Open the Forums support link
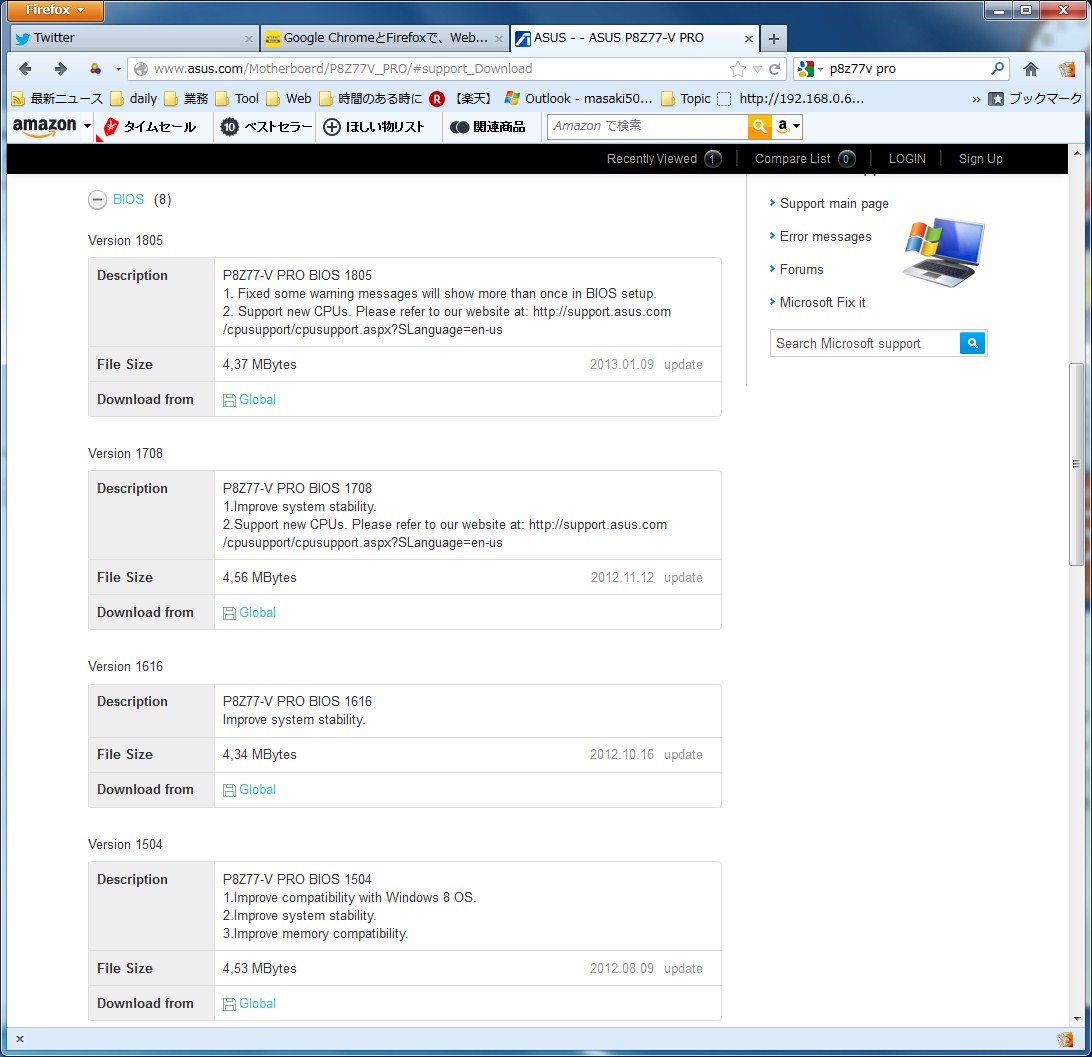Image resolution: width=1092 pixels, height=1057 pixels. click(x=801, y=269)
